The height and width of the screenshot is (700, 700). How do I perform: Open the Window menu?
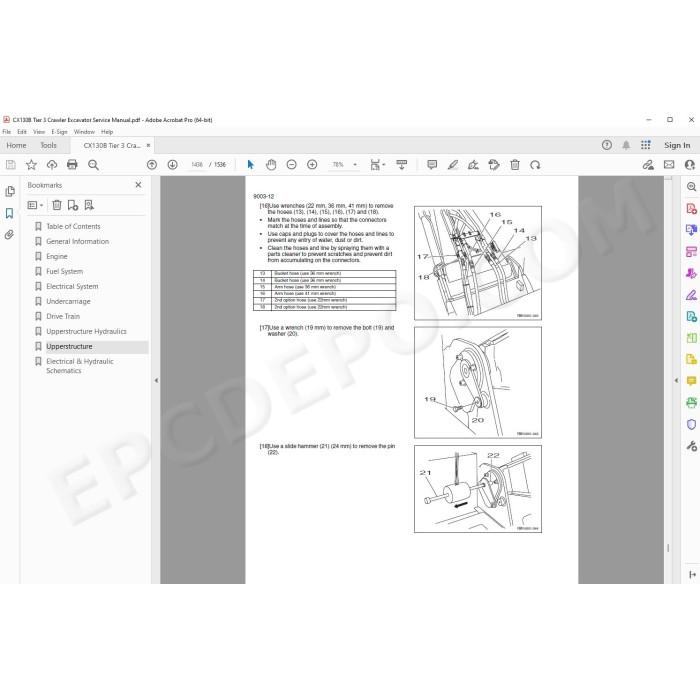coord(84,132)
